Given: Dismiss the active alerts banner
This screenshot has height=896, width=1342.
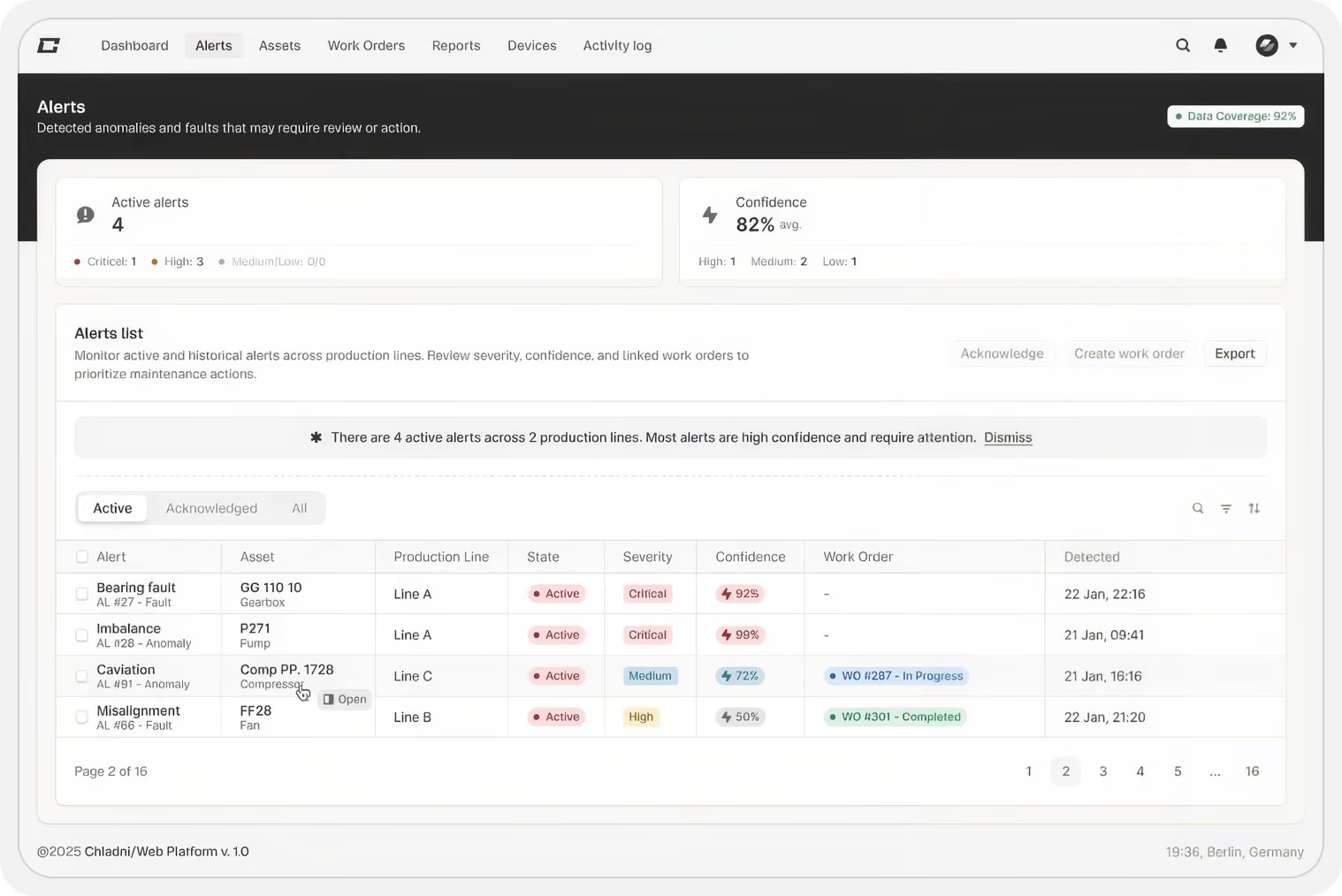Looking at the screenshot, I should 1008,437.
